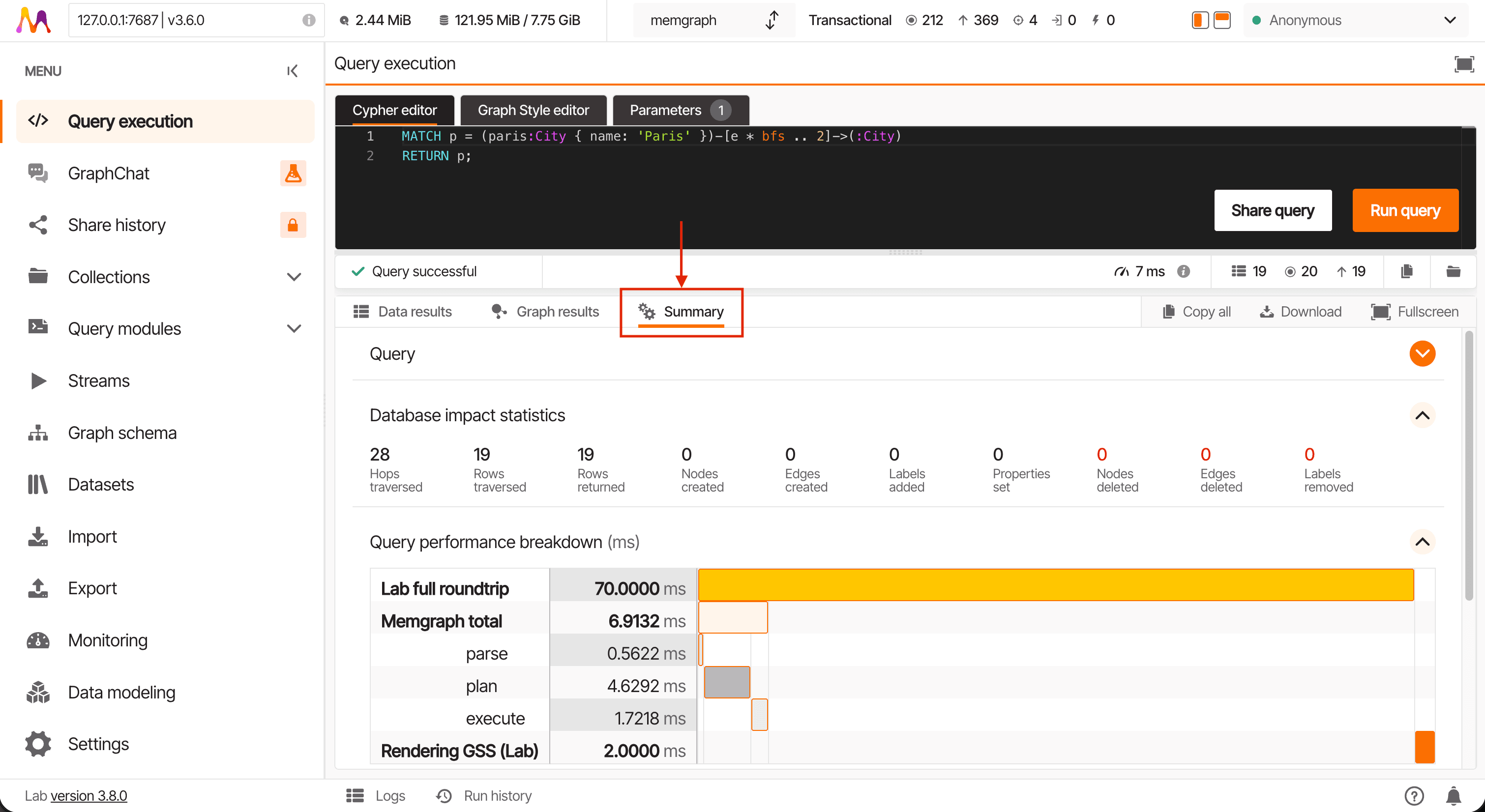This screenshot has height=812, width=1485.
Task: Expand Collections in sidebar
Action: pos(294,277)
